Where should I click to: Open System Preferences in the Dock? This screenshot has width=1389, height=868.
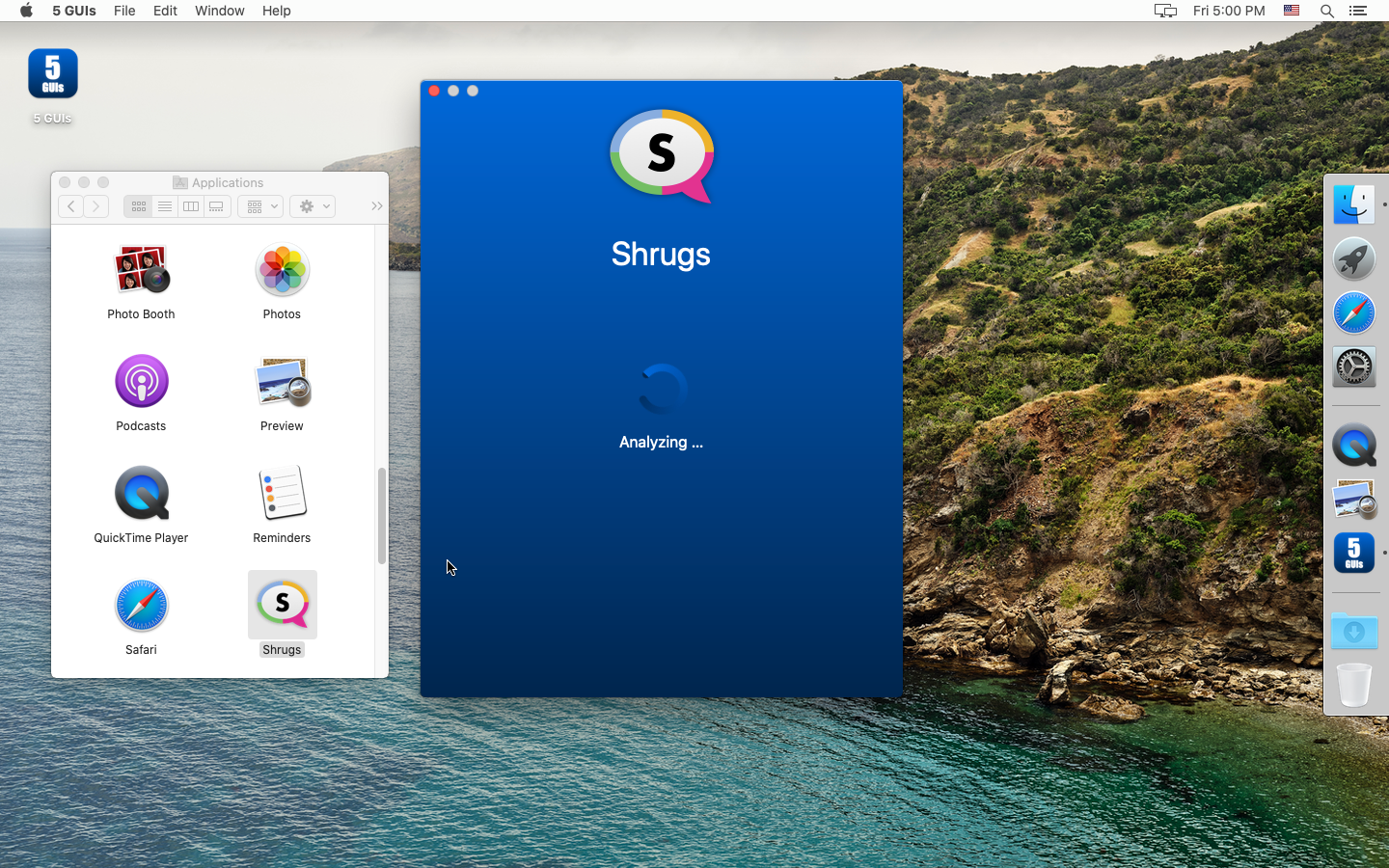tap(1354, 367)
